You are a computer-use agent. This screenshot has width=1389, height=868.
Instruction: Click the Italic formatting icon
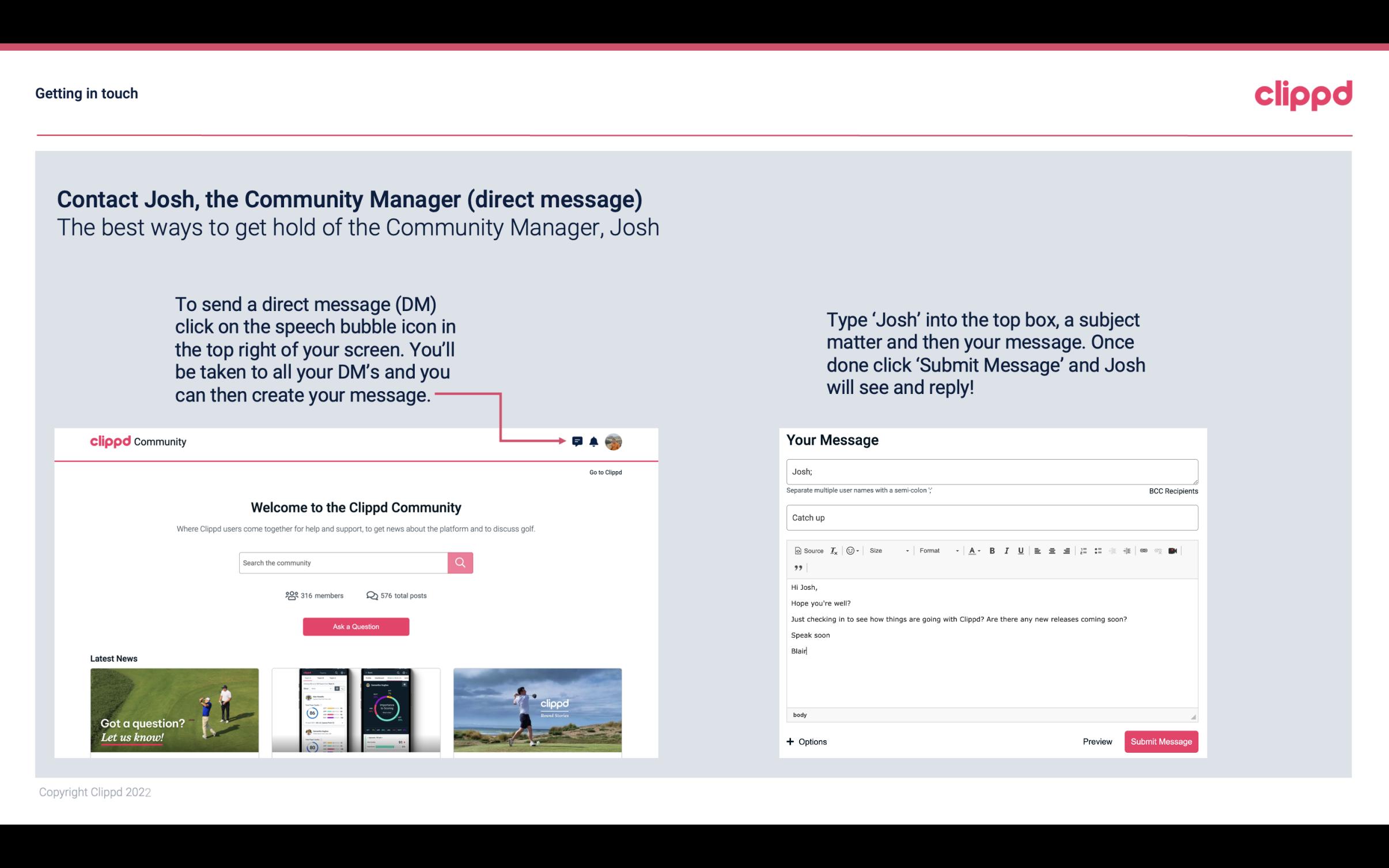(1006, 551)
